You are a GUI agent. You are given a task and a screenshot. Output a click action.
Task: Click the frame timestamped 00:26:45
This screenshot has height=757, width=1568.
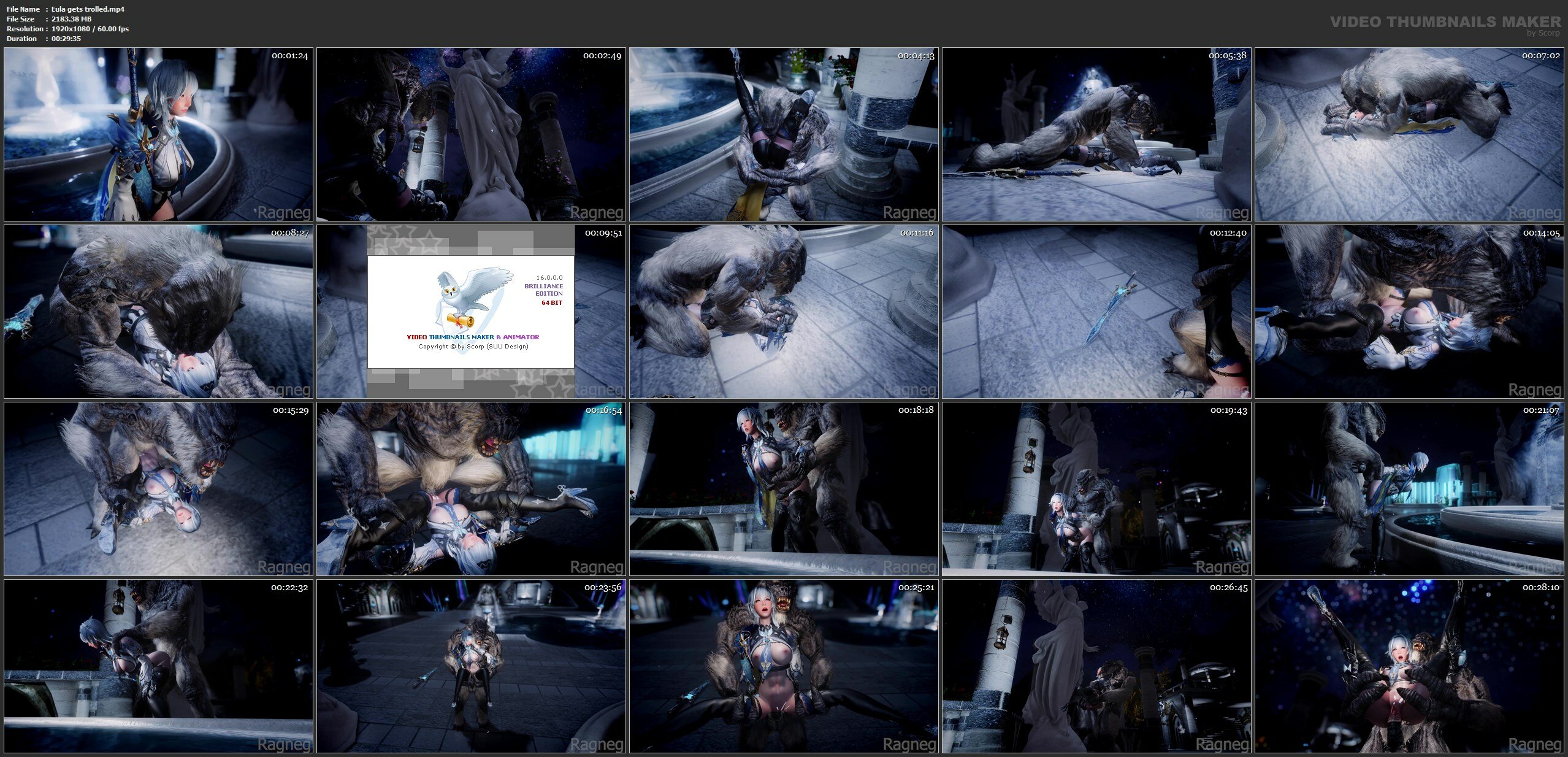1096,666
